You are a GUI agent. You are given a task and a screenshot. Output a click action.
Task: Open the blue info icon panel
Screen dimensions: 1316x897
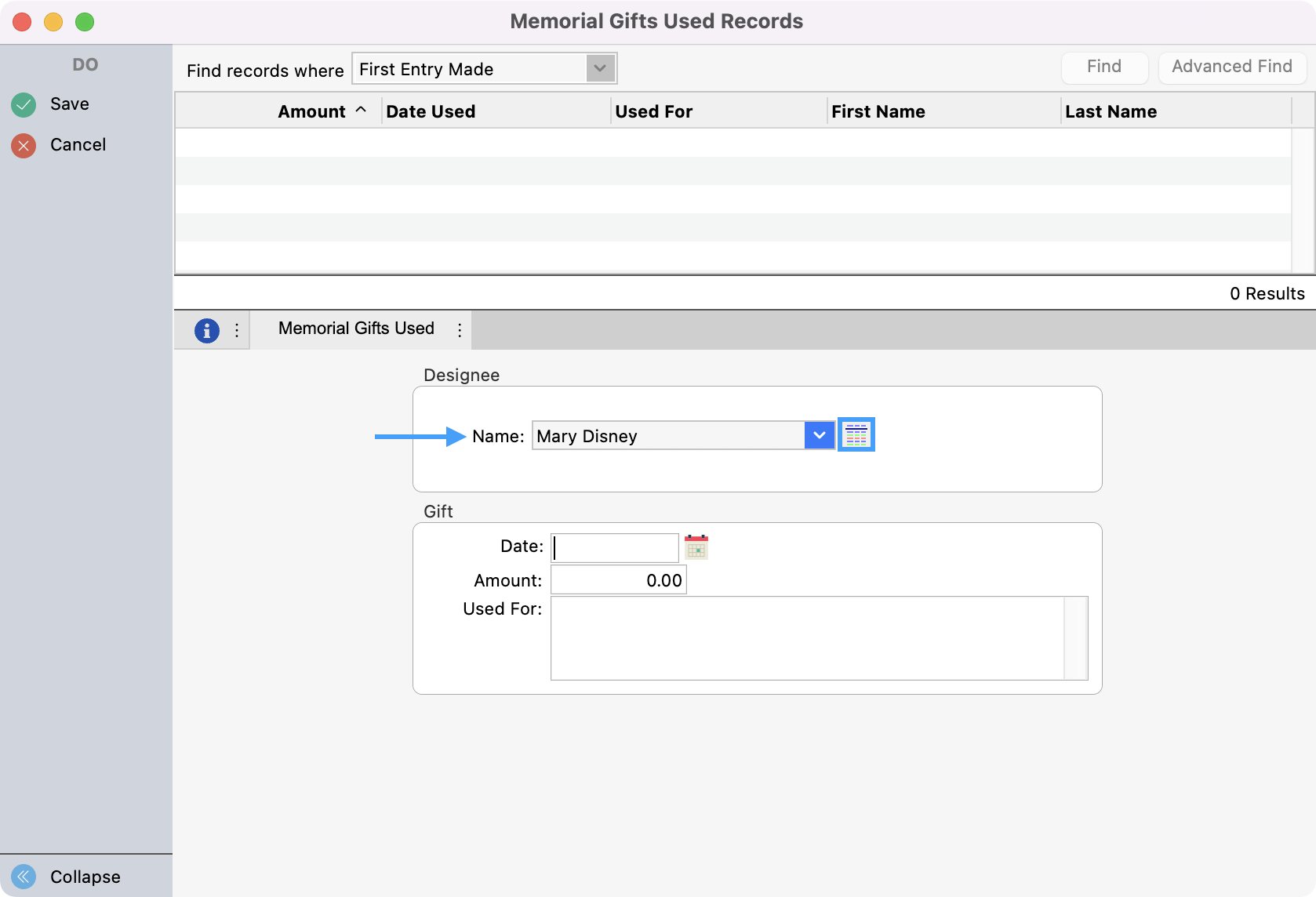[206, 330]
